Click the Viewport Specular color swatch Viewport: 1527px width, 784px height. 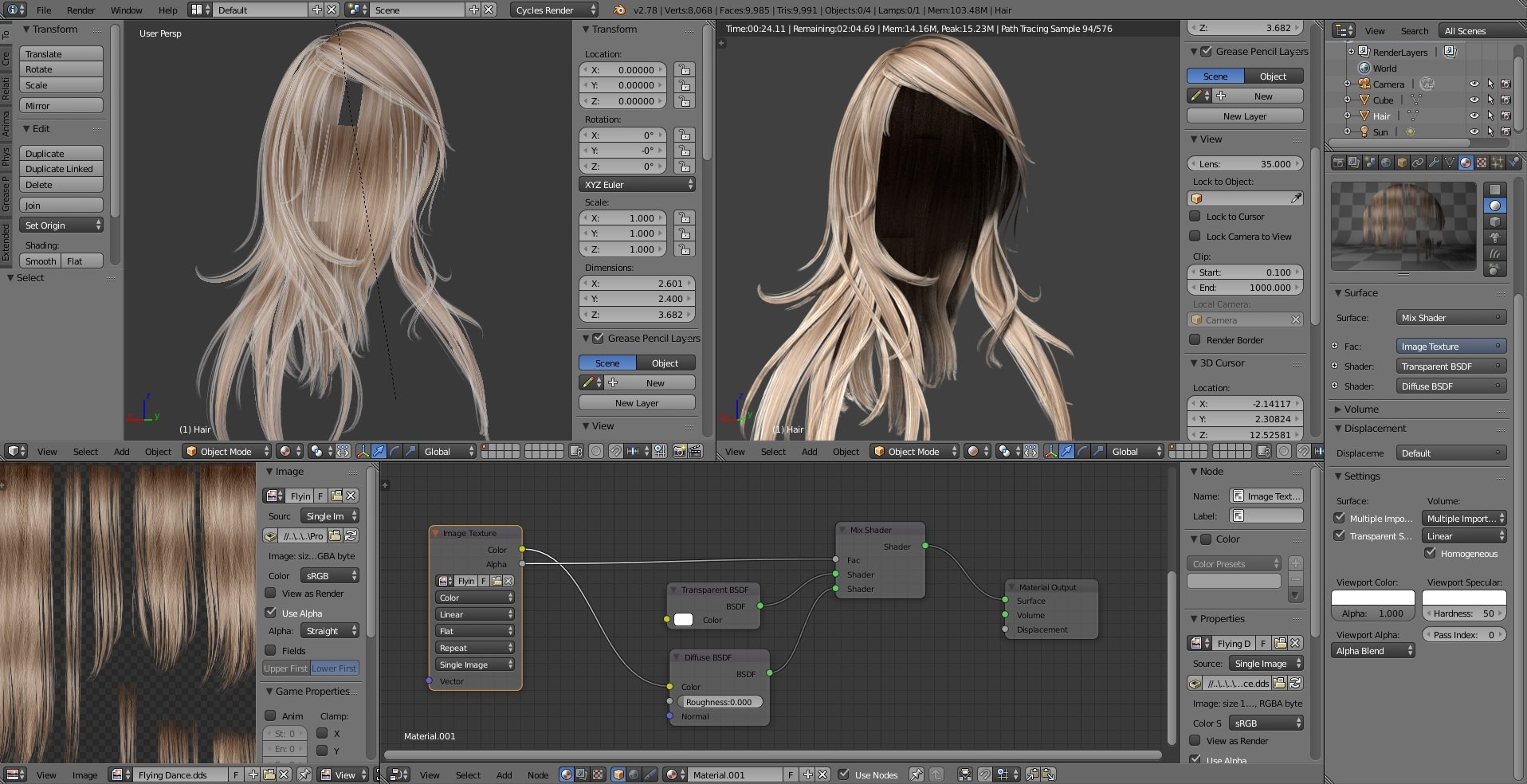tap(1464, 598)
